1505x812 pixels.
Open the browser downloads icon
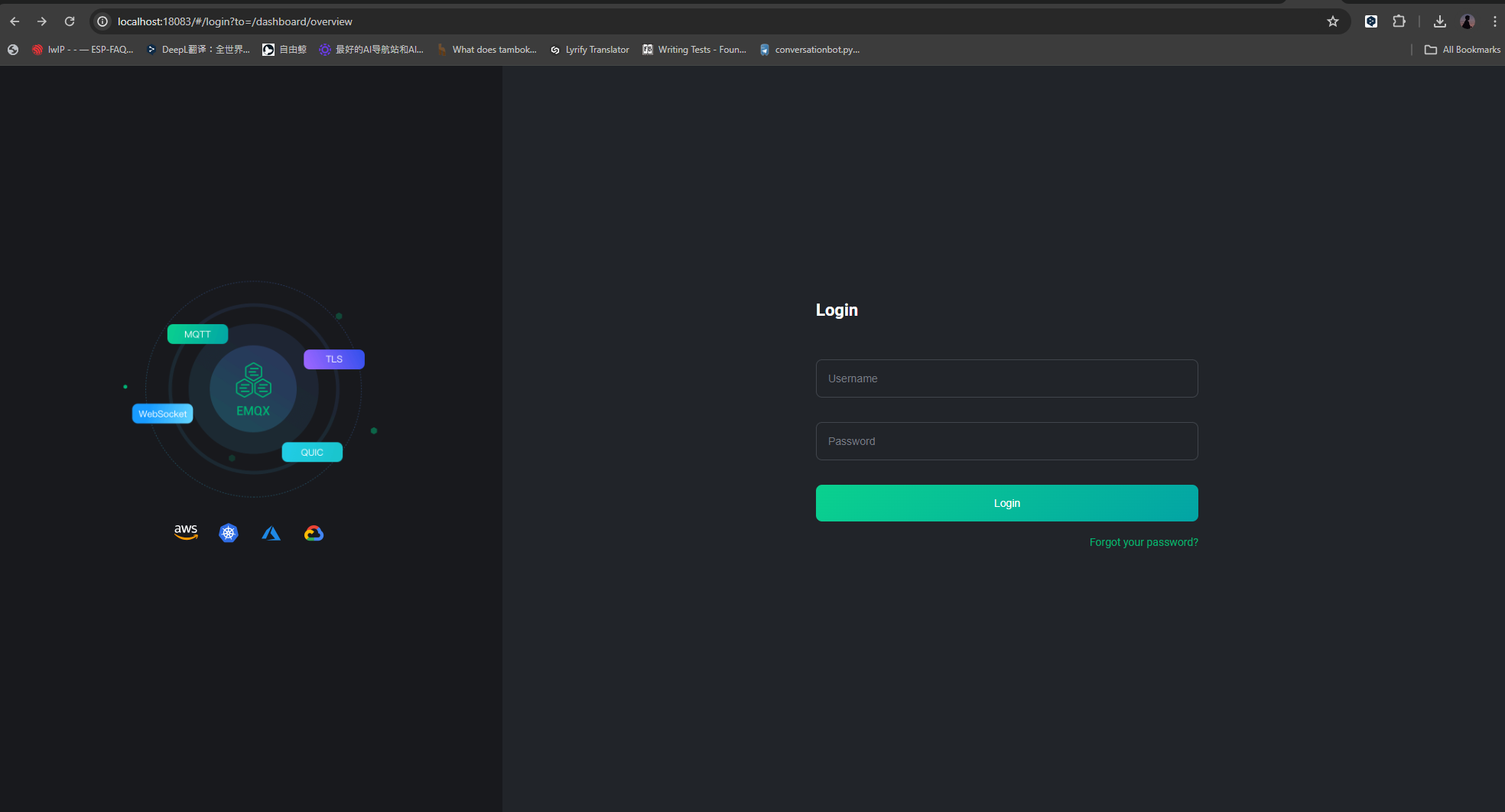coord(1439,21)
